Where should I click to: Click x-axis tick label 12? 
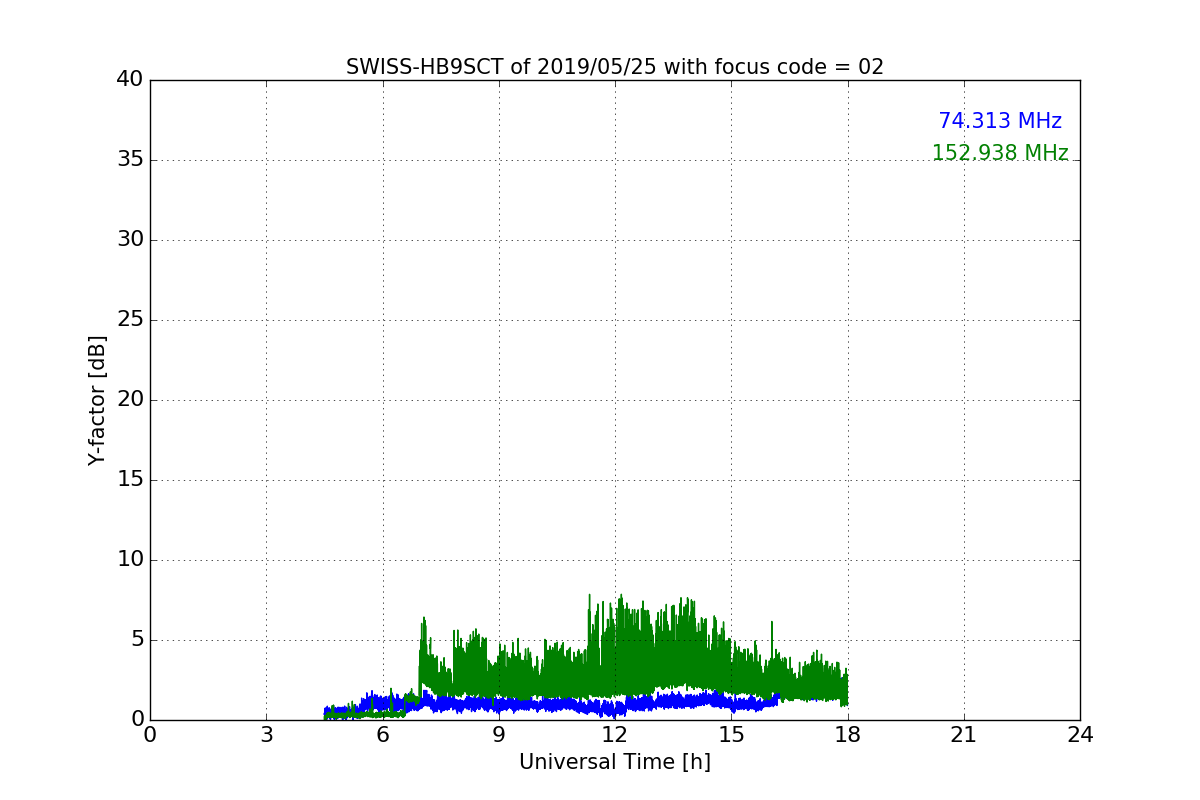pos(615,735)
